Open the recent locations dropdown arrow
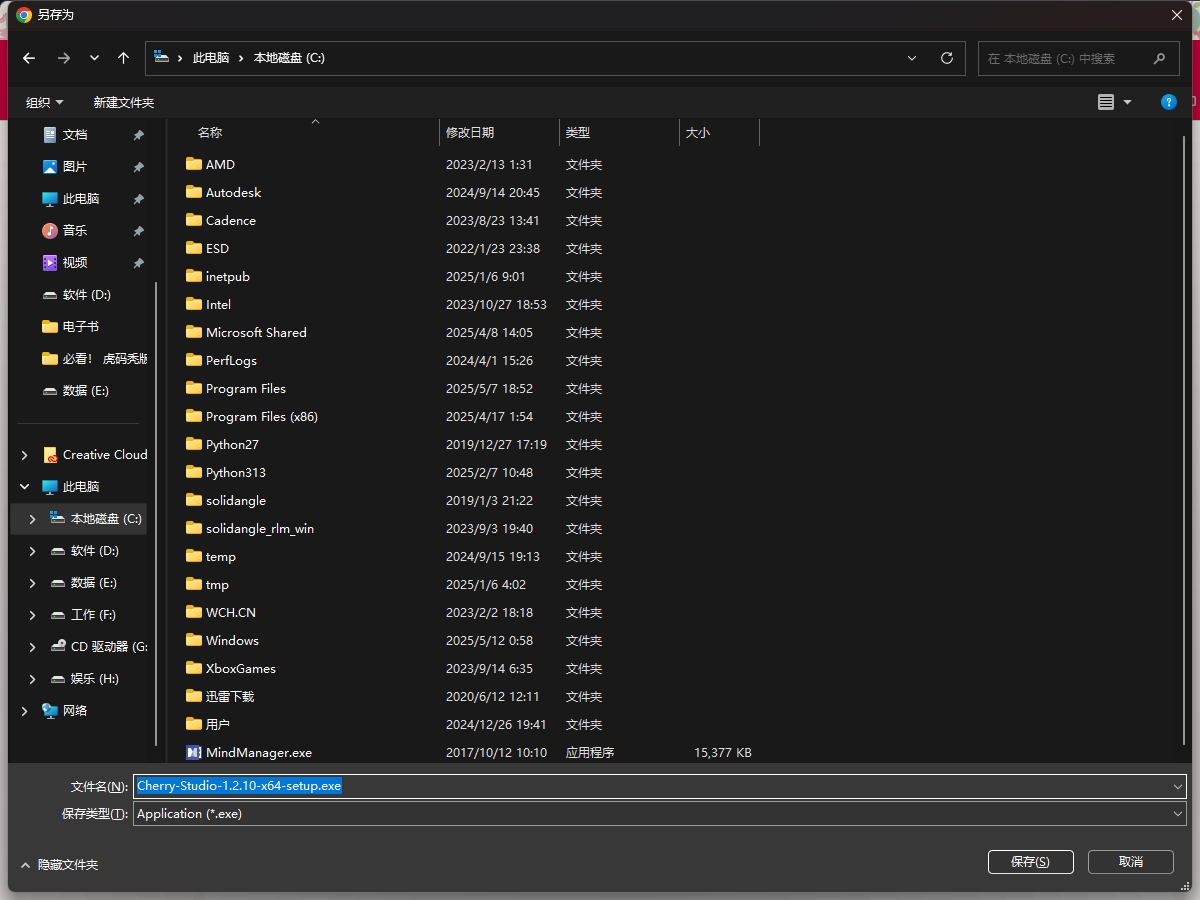Image resolution: width=1200 pixels, height=900 pixels. point(94,58)
